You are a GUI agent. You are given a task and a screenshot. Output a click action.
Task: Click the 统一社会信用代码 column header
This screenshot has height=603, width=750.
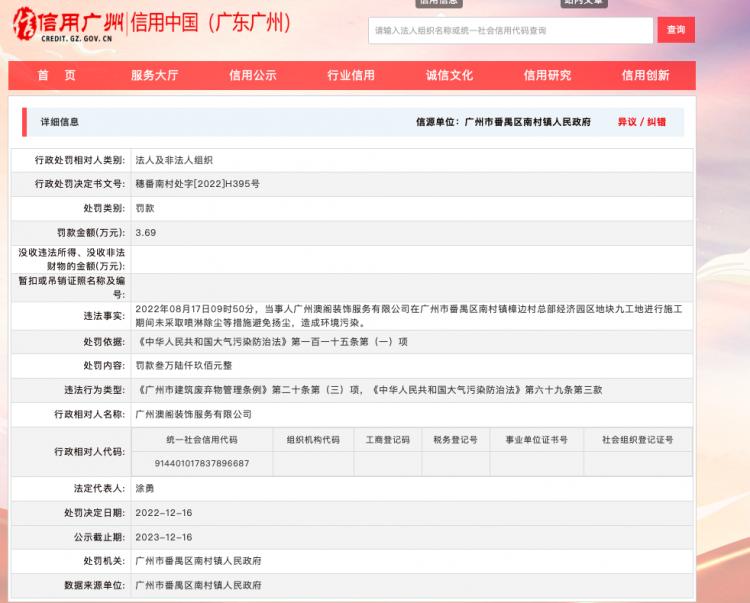(x=202, y=439)
